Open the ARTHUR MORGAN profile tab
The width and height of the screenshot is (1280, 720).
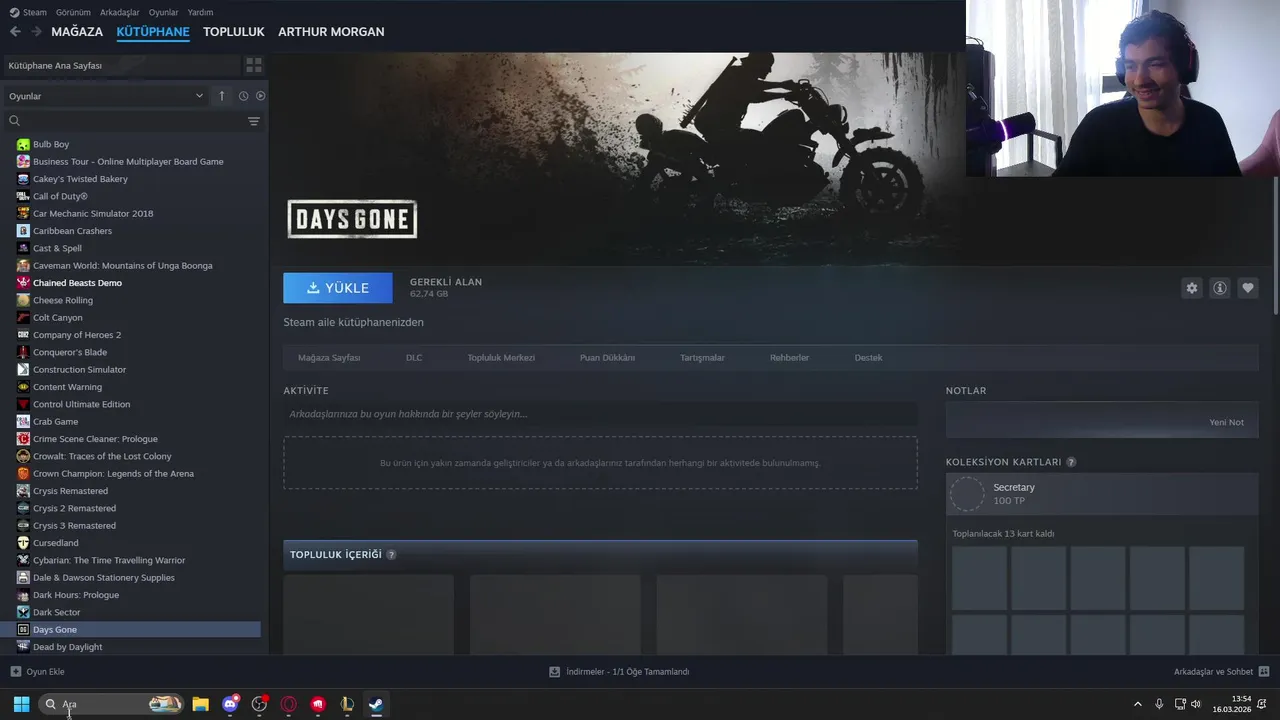[331, 32]
